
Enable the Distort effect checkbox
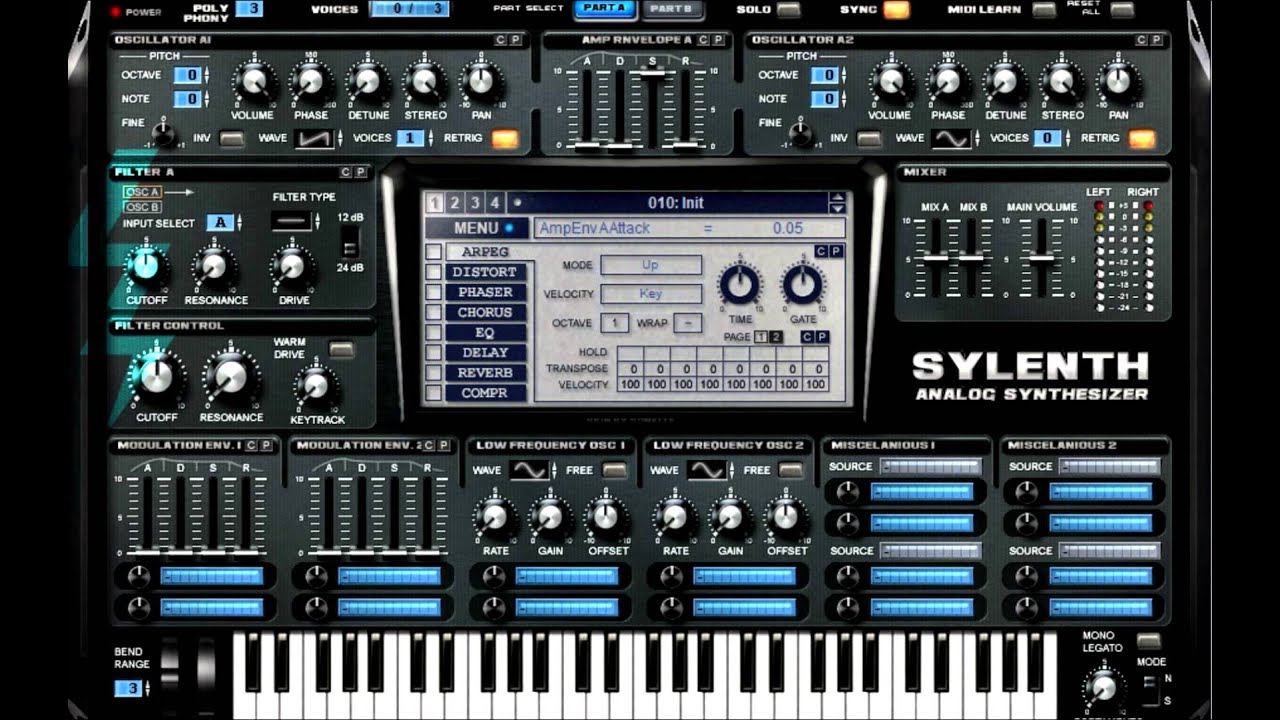433,272
